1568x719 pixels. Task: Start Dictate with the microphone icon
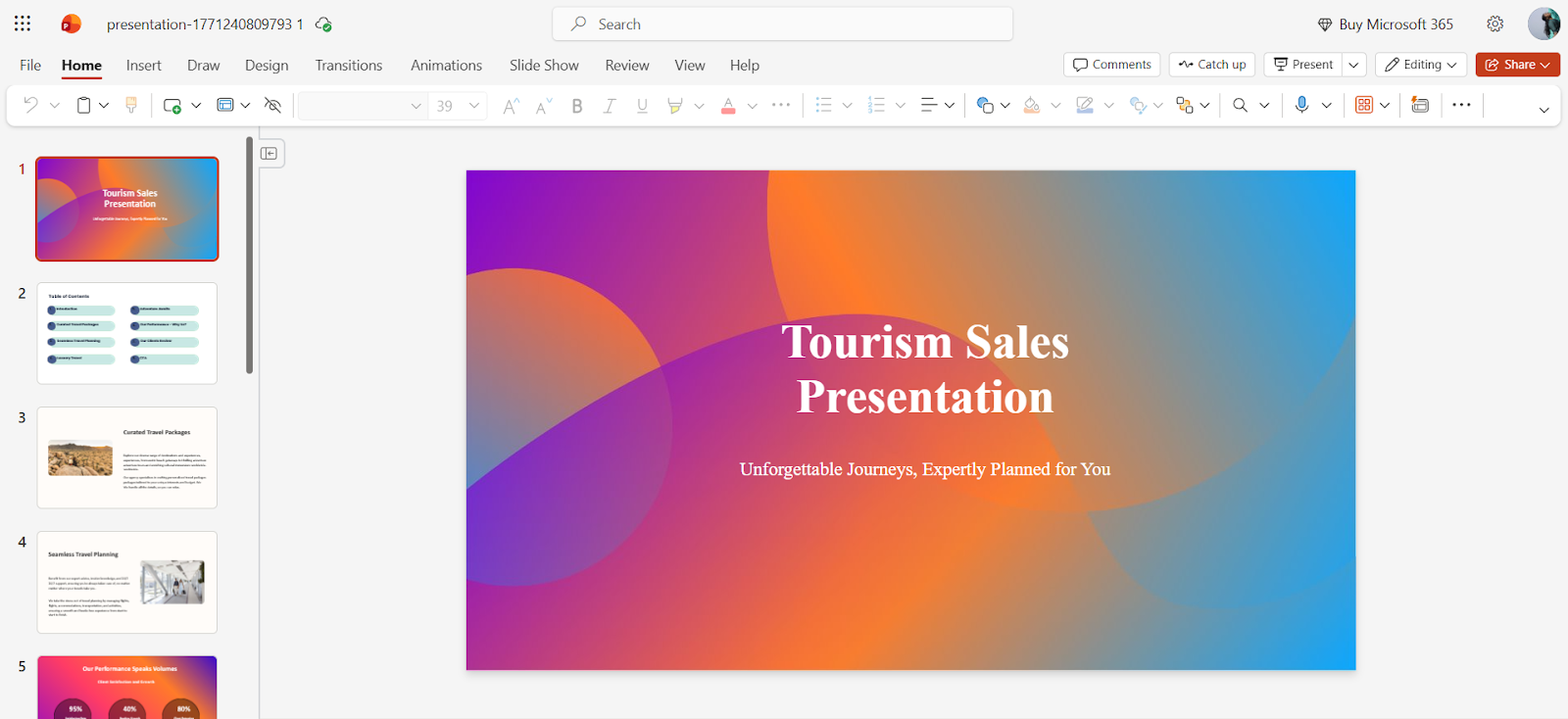[x=1301, y=105]
